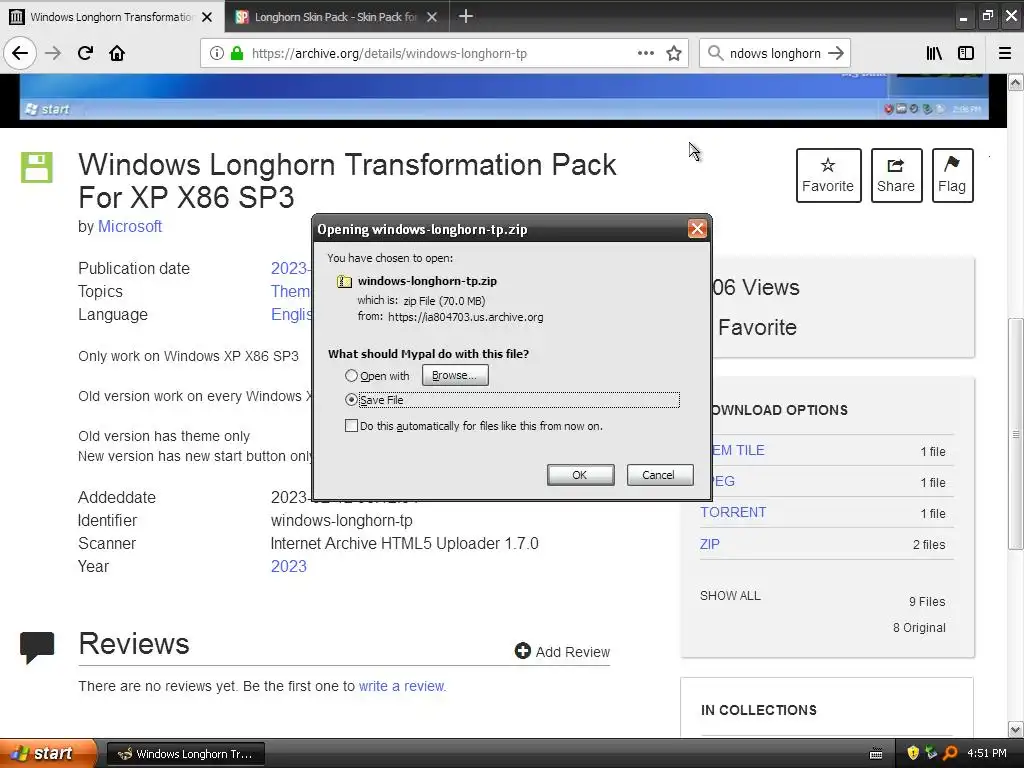
Task: Open the Windows Start button
Action: pyautogui.click(x=48, y=753)
